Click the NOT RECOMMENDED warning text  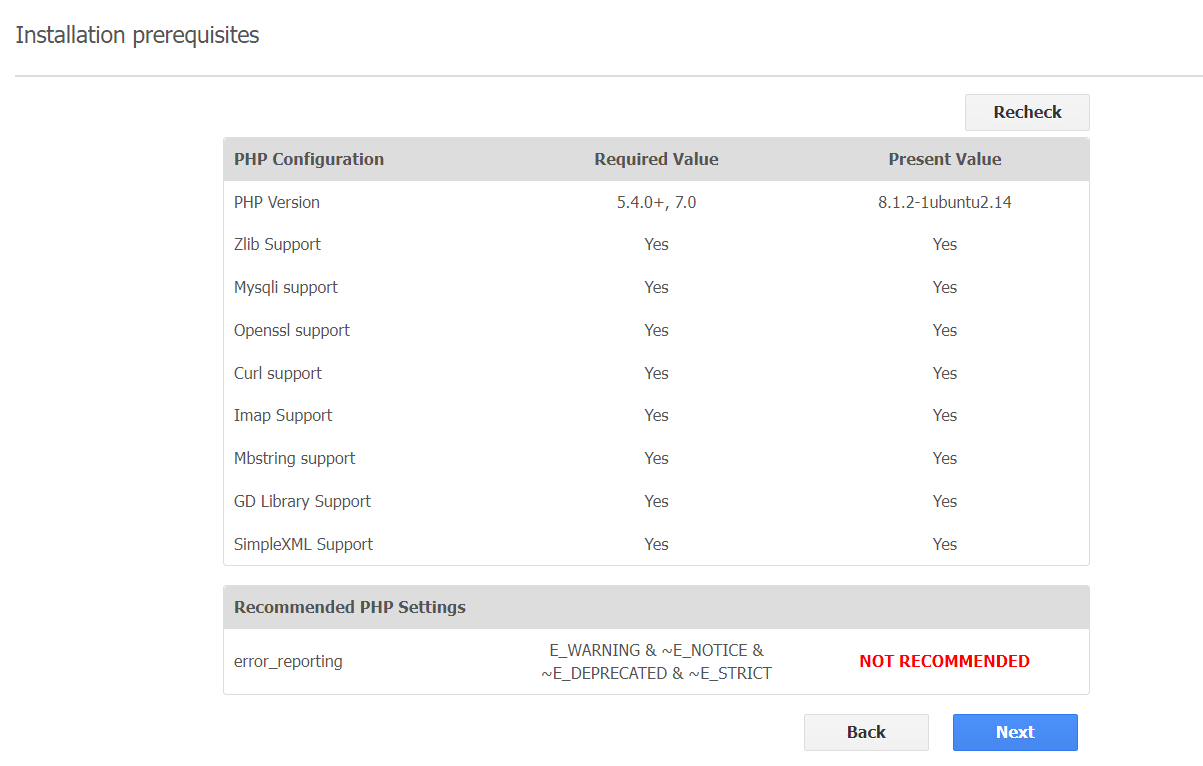(944, 661)
